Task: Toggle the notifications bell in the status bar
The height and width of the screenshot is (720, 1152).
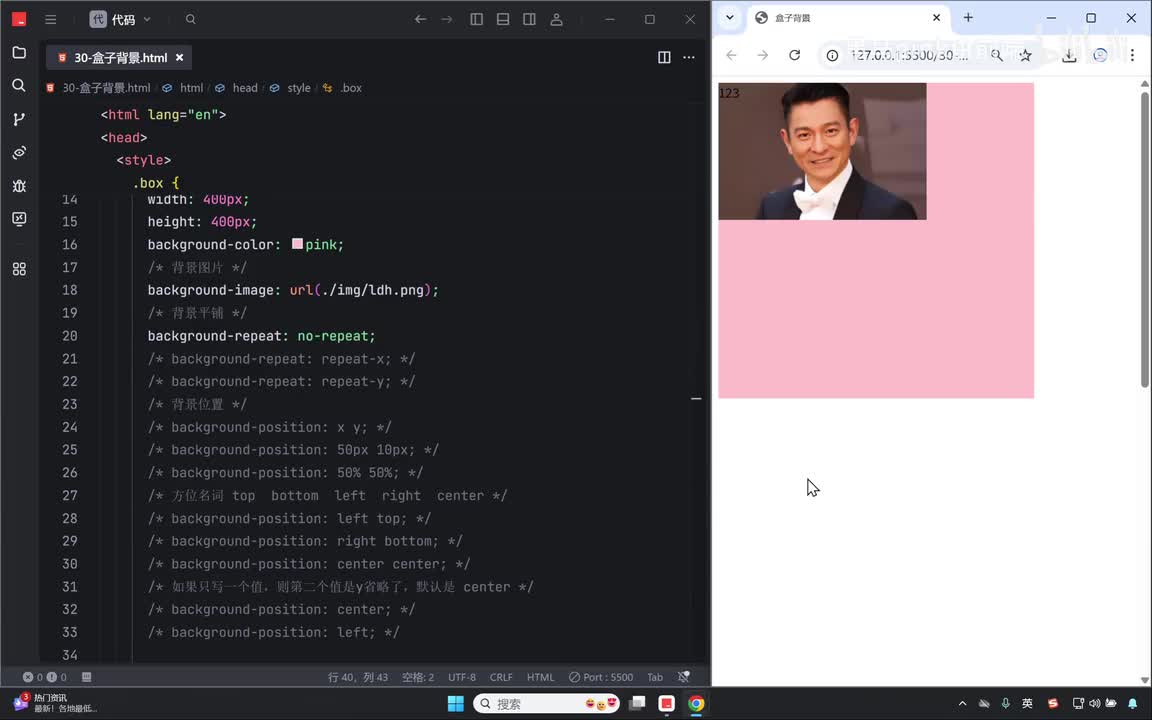Action: pos(684,677)
